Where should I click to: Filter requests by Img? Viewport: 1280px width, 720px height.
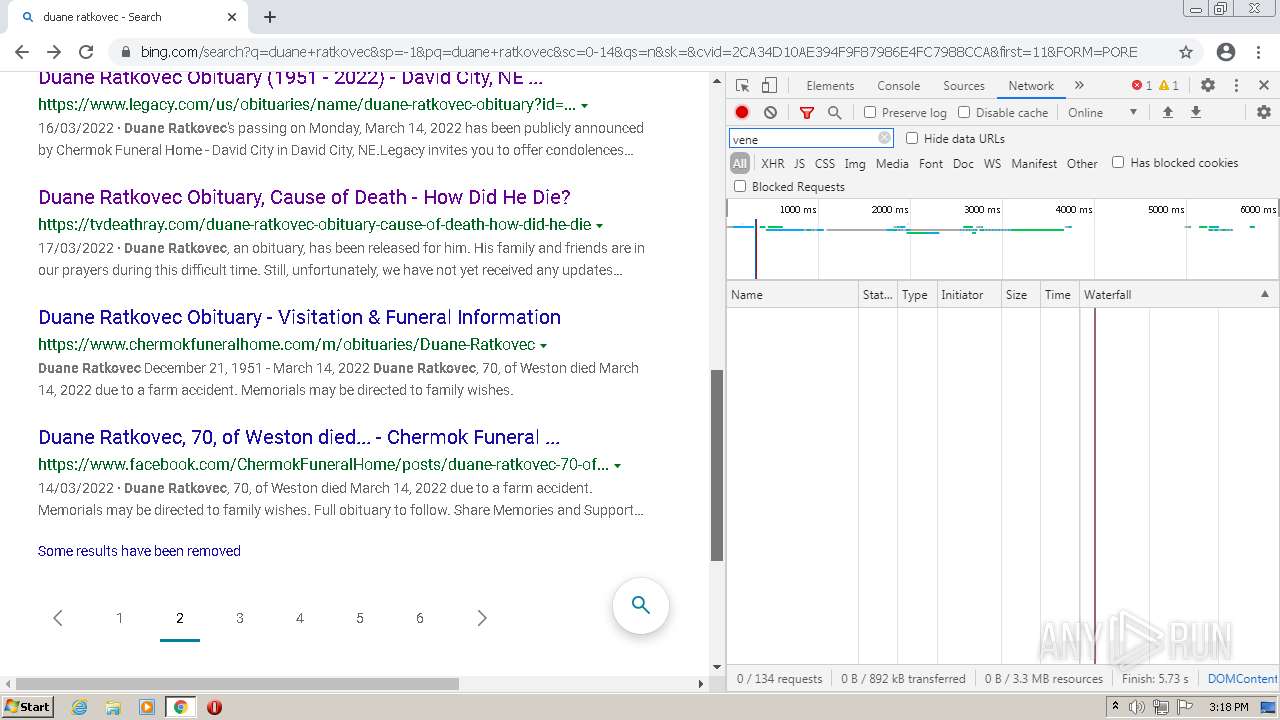(x=855, y=163)
